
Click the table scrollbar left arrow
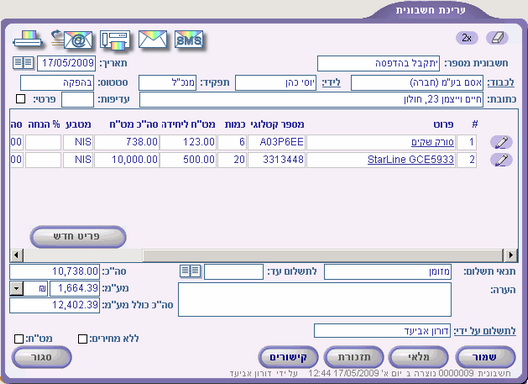16,255
